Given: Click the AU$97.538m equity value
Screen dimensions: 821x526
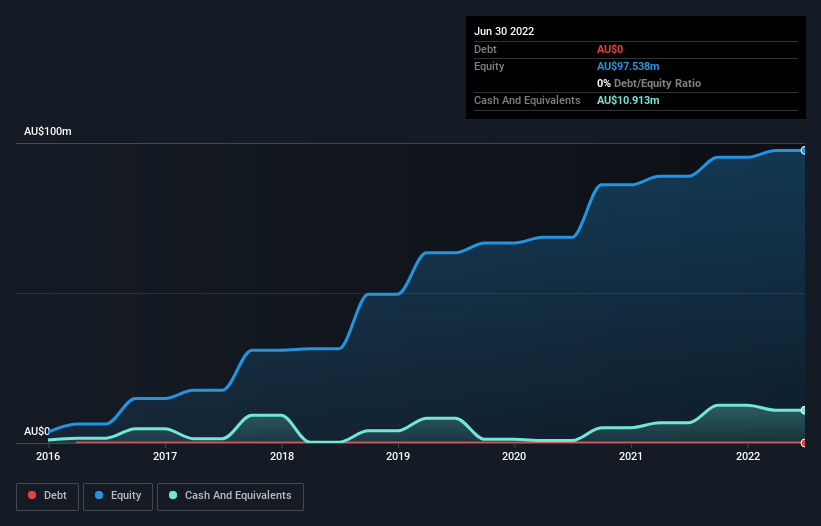Looking at the screenshot, I should coord(628,66).
